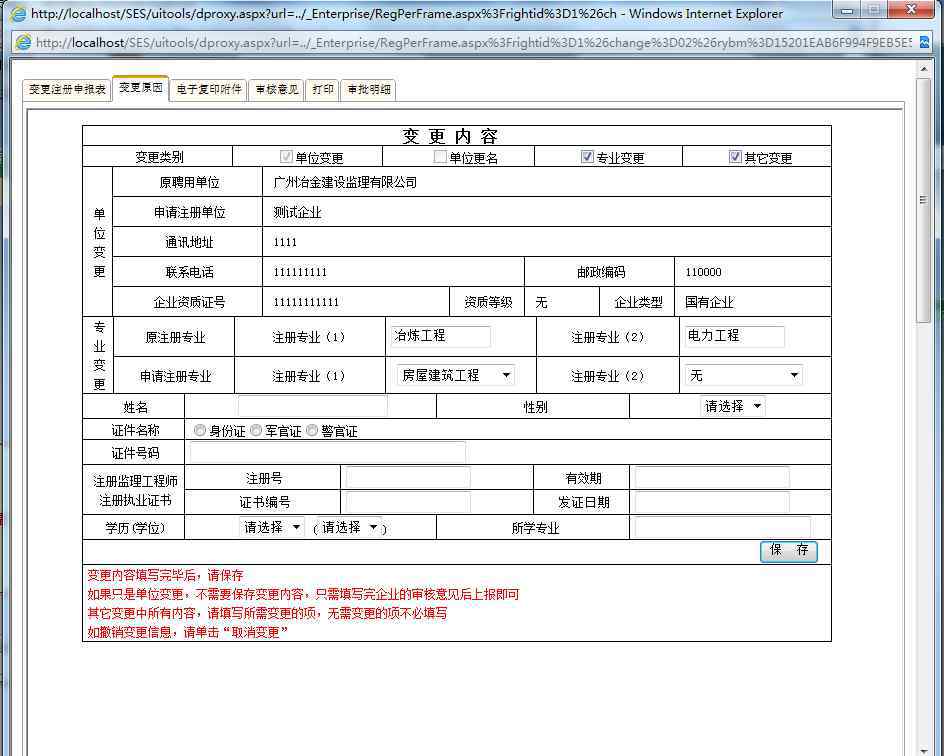944x756 pixels.
Task: Select the 警官证 radio button
Action: pos(312,430)
